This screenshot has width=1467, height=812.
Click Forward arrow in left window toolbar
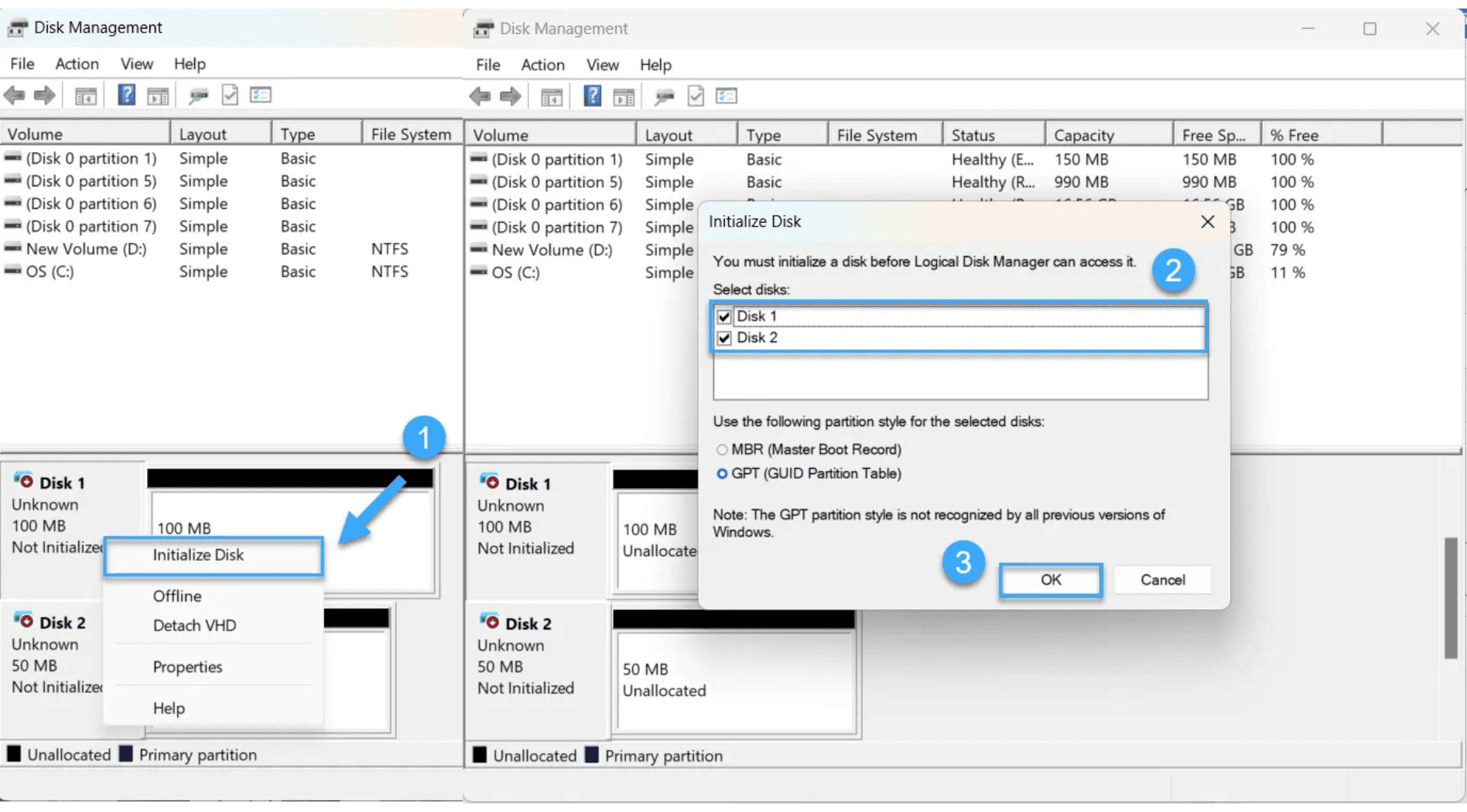pos(45,96)
